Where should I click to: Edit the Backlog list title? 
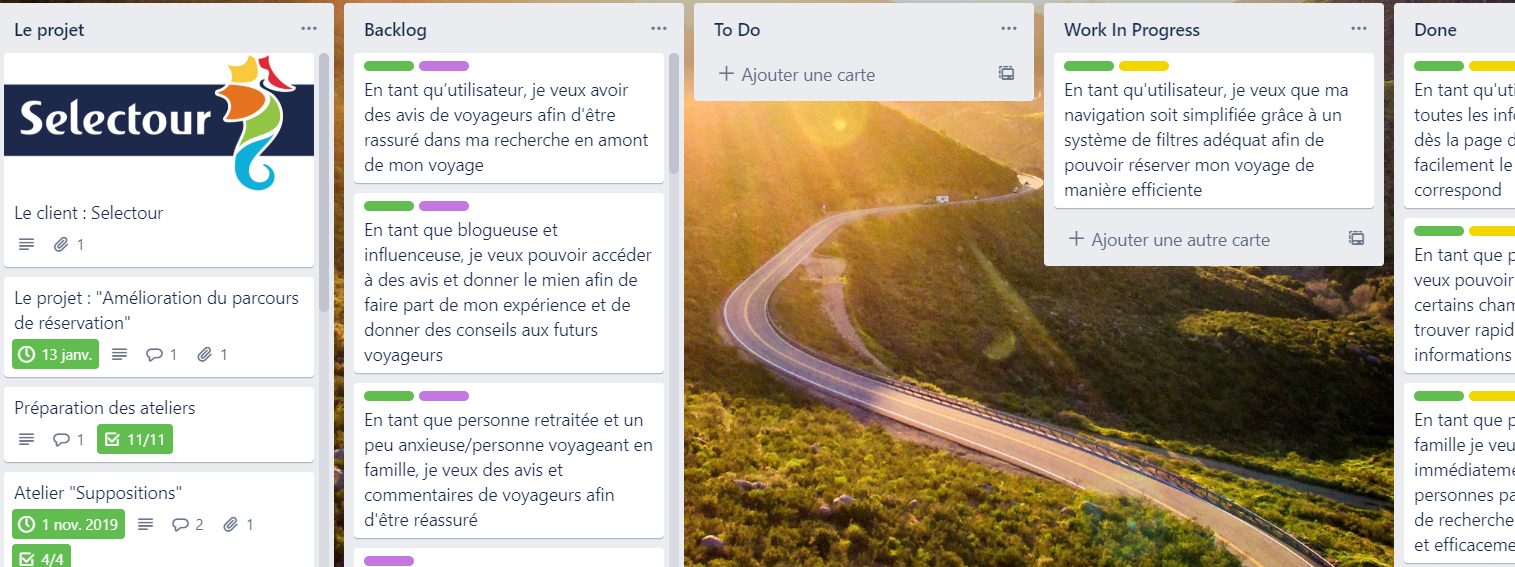(x=395, y=30)
